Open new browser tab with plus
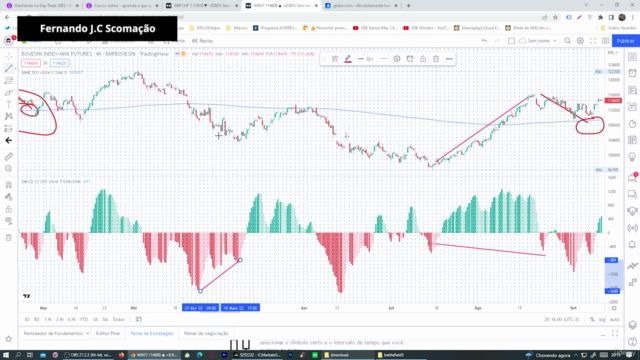This screenshot has height=360, width=640. 409,6
